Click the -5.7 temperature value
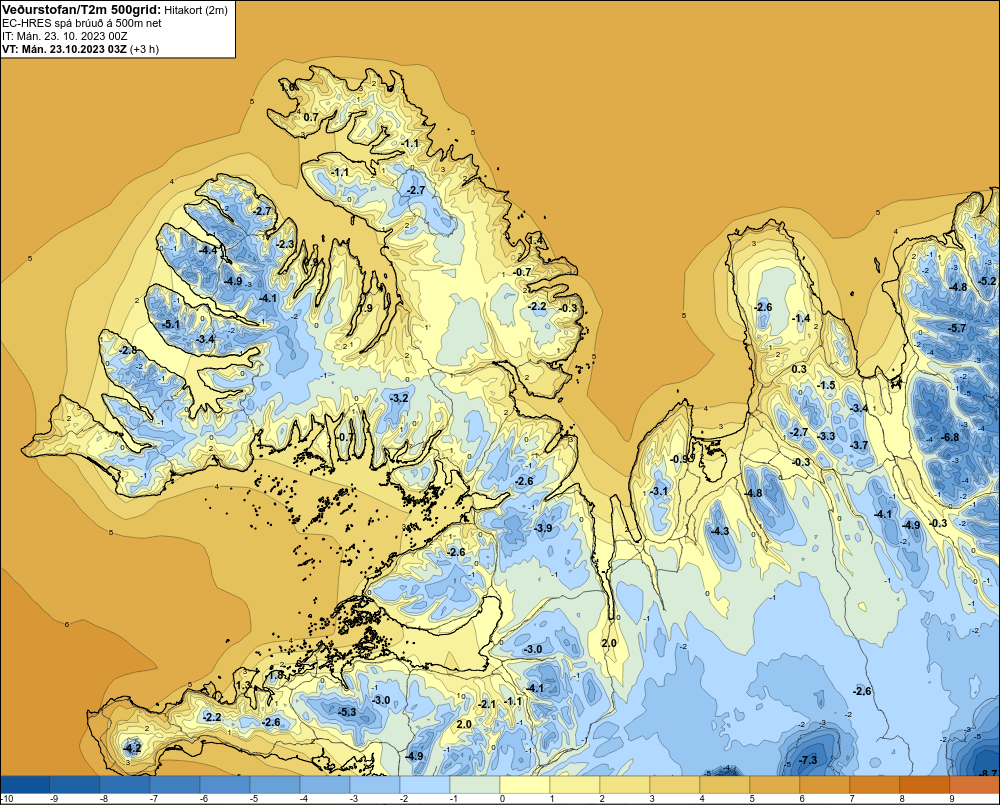 coord(957,328)
